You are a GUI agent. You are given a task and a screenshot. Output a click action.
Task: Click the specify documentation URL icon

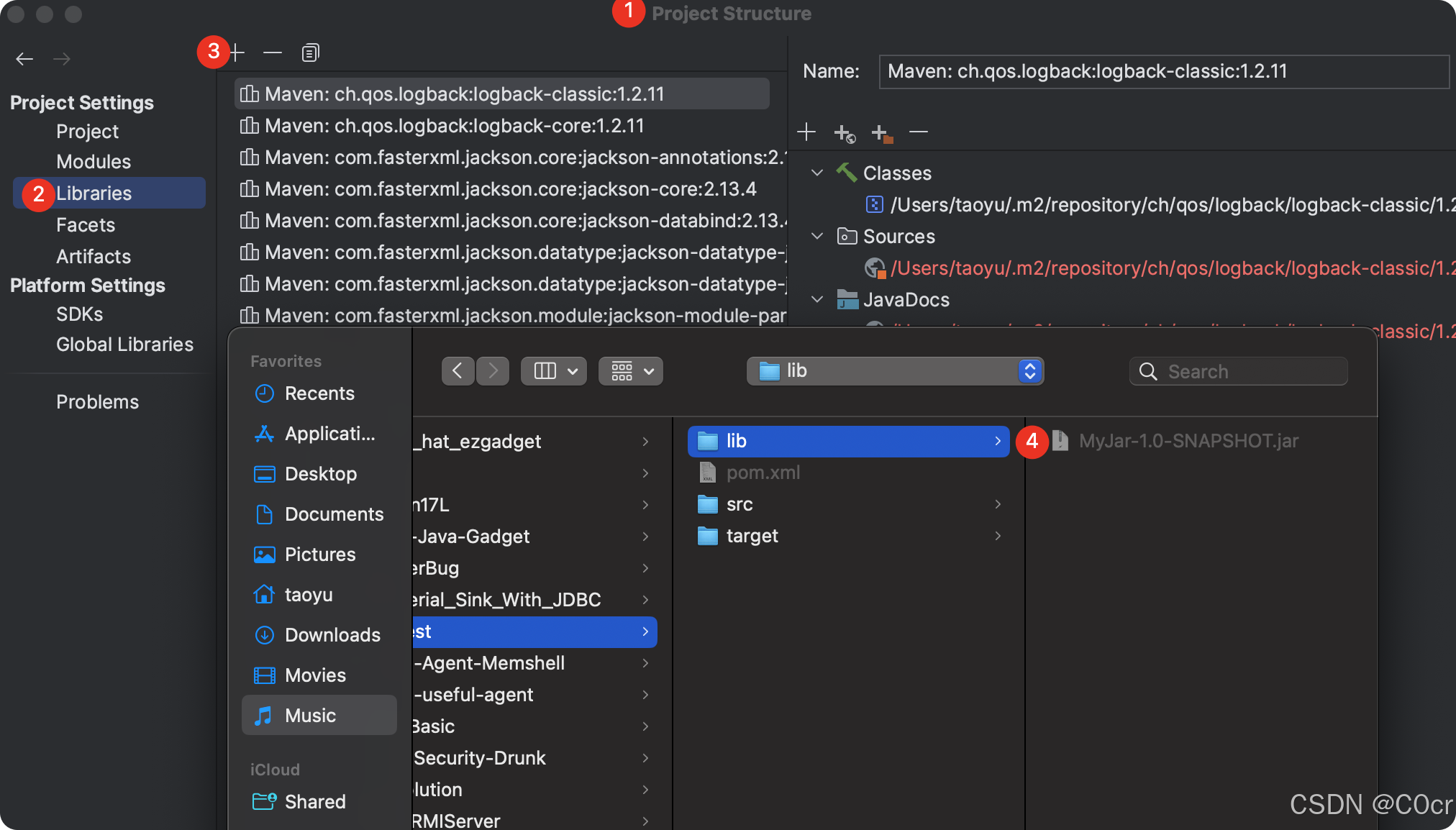coord(845,133)
